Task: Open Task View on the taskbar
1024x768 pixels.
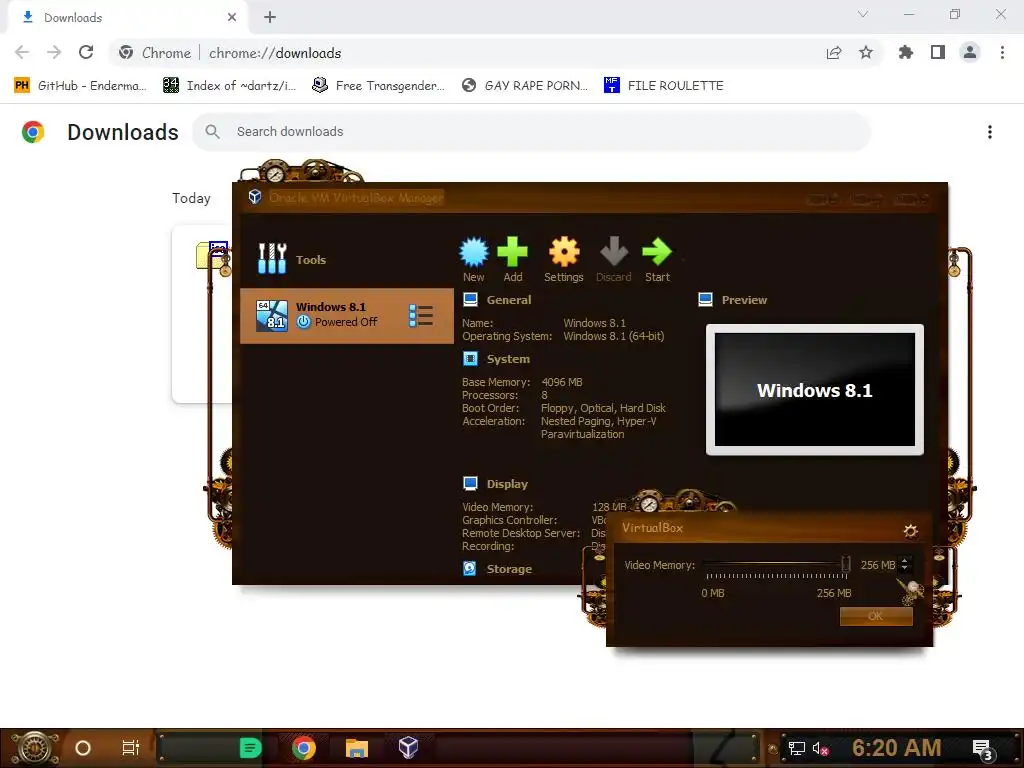Action: 131,748
